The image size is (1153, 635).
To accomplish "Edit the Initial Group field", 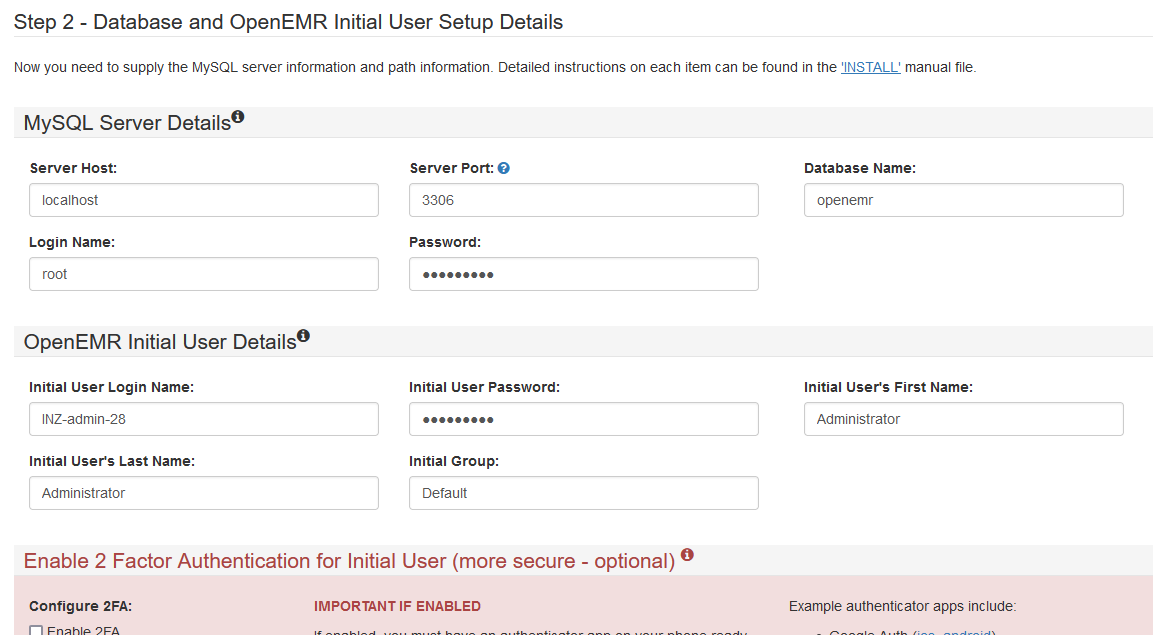I will (583, 493).
